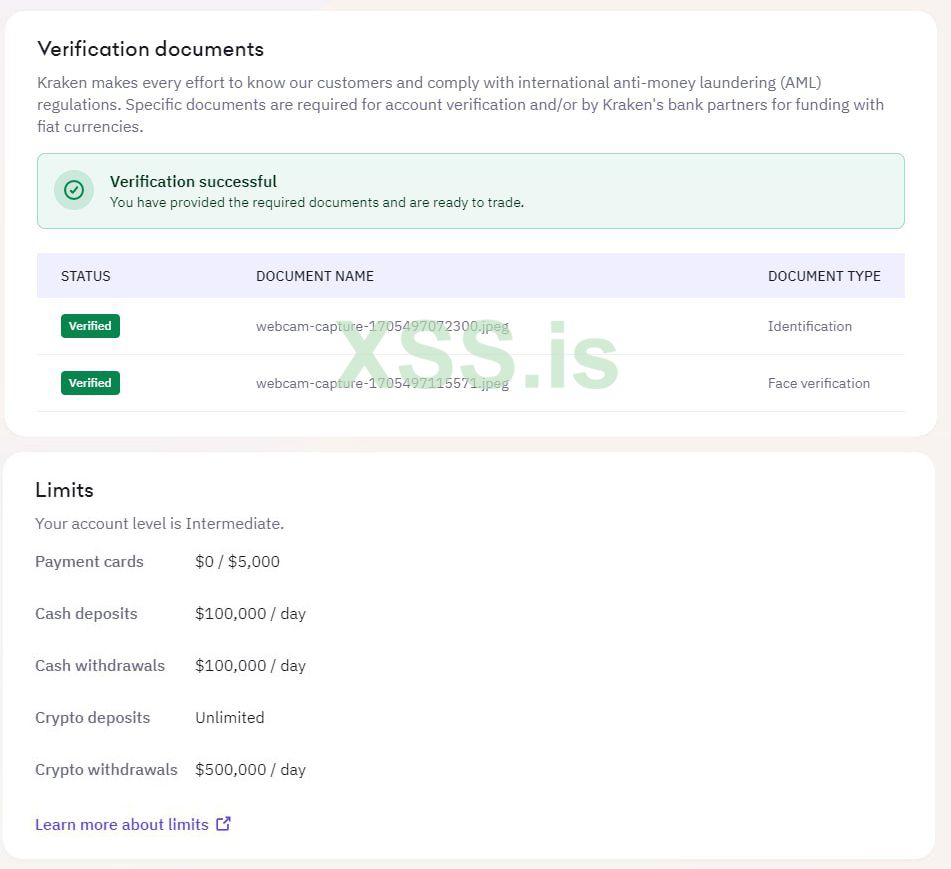Image resolution: width=951 pixels, height=869 pixels.
Task: Click the DOCUMENT TYPE column header
Action: pos(824,276)
